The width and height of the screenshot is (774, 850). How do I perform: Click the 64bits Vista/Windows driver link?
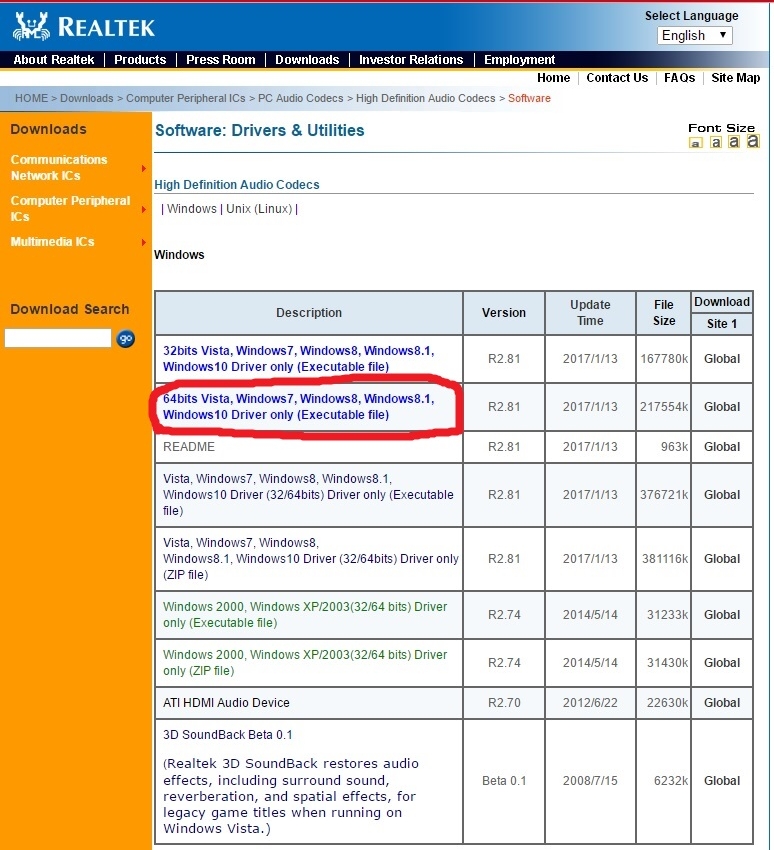298,406
